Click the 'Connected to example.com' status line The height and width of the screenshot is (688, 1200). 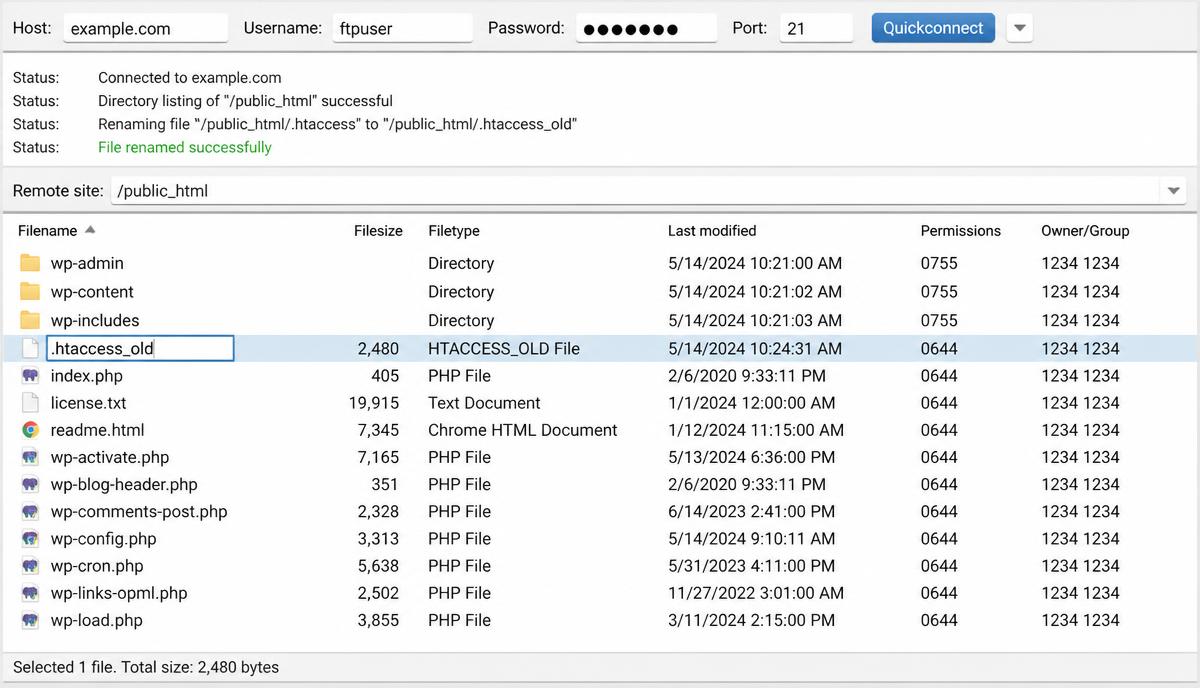pyautogui.click(x=190, y=77)
